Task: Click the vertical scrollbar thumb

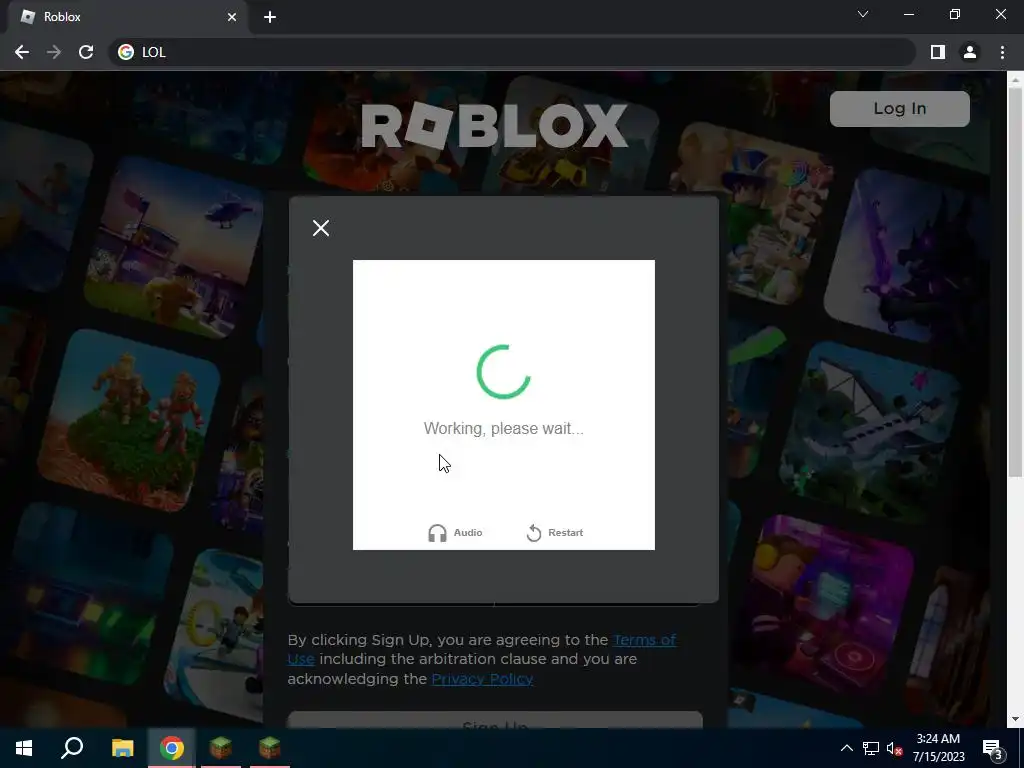Action: click(x=1014, y=282)
